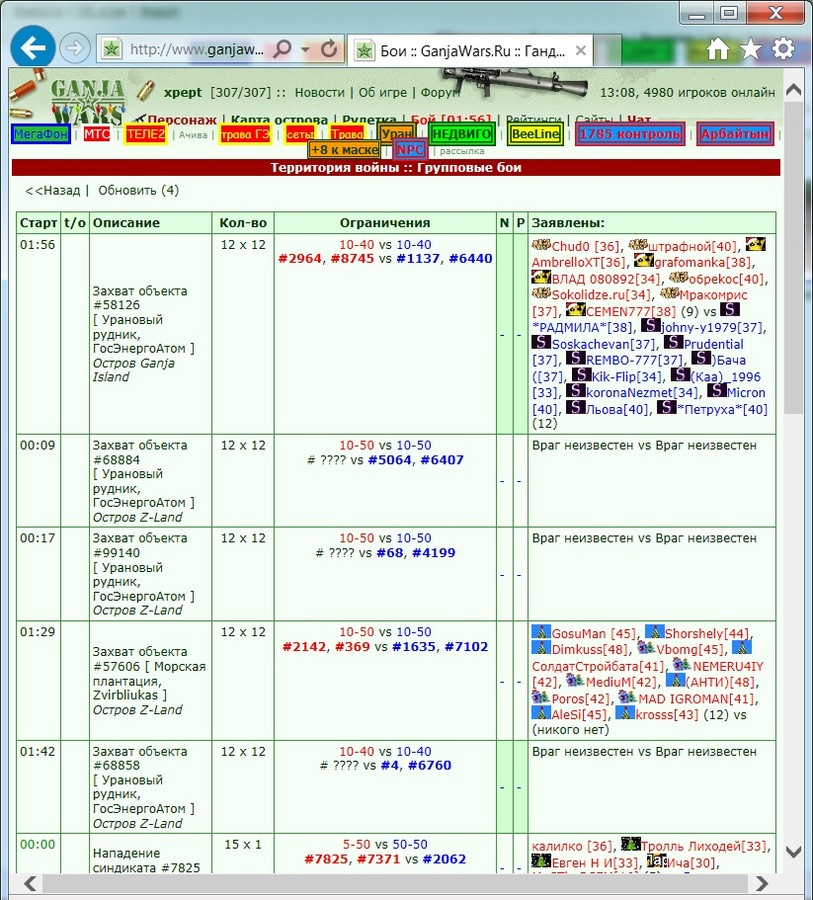Open syndicate #5064 link
The image size is (813, 900).
pos(389,460)
